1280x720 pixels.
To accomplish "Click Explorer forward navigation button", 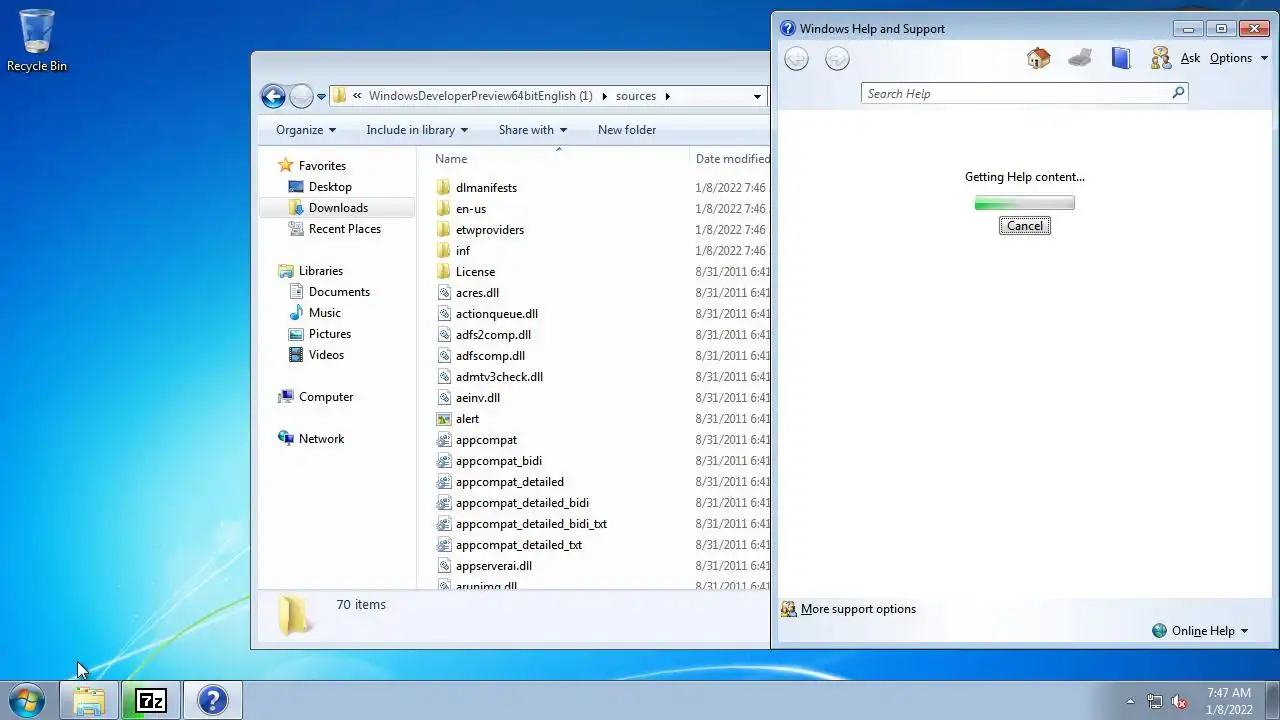I will [x=301, y=96].
